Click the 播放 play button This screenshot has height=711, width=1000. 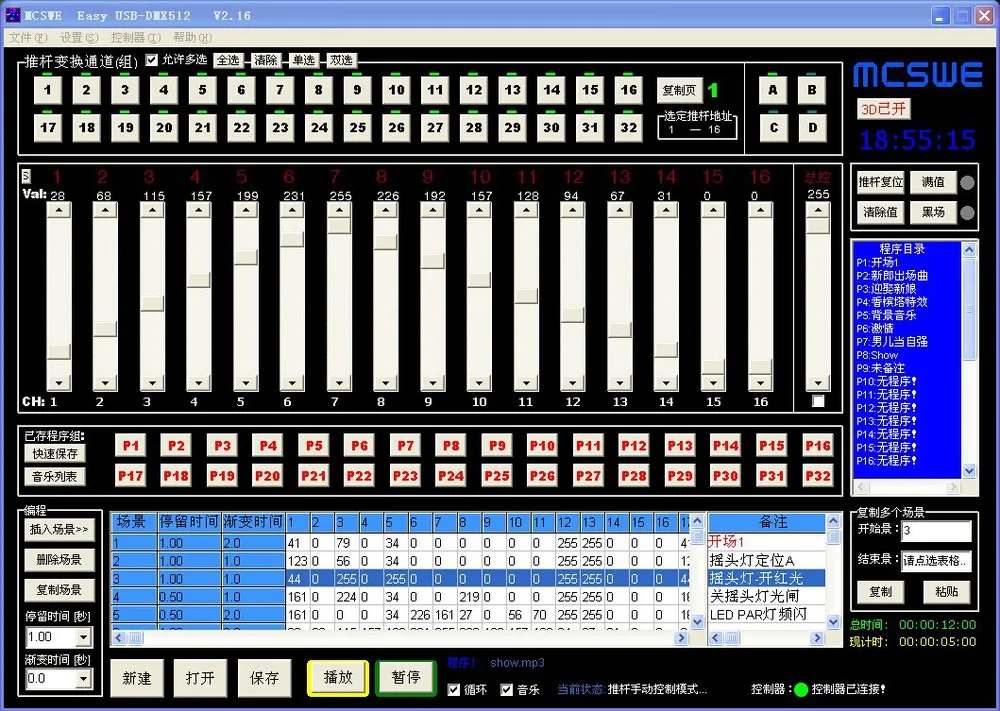point(338,678)
